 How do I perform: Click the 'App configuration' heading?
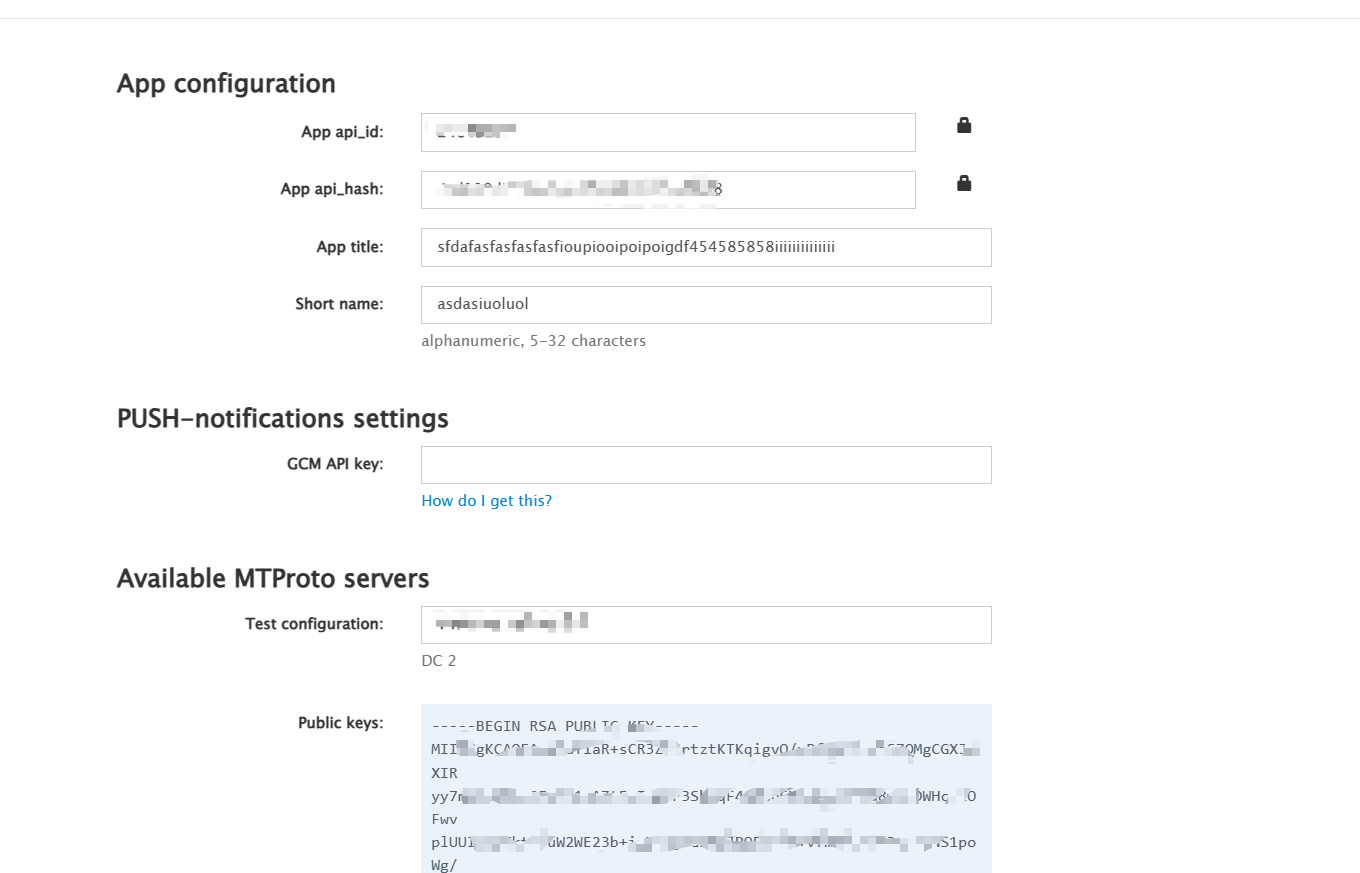pyautogui.click(x=226, y=83)
